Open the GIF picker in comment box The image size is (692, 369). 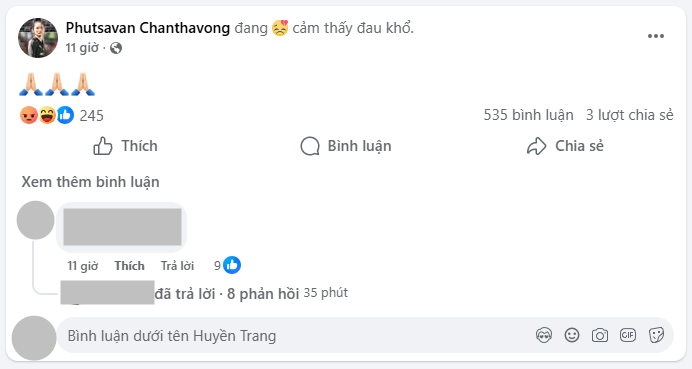[x=628, y=335]
